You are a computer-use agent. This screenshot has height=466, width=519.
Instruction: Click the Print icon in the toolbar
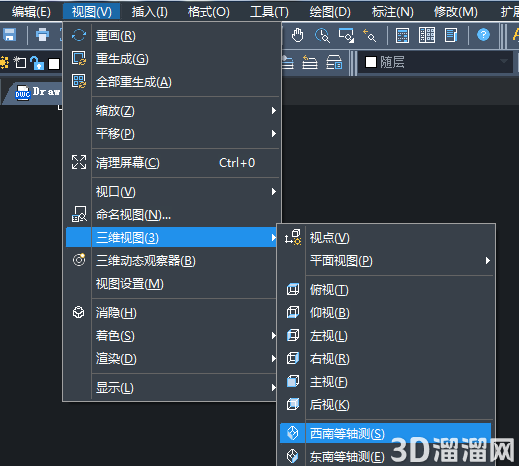click(x=42, y=35)
